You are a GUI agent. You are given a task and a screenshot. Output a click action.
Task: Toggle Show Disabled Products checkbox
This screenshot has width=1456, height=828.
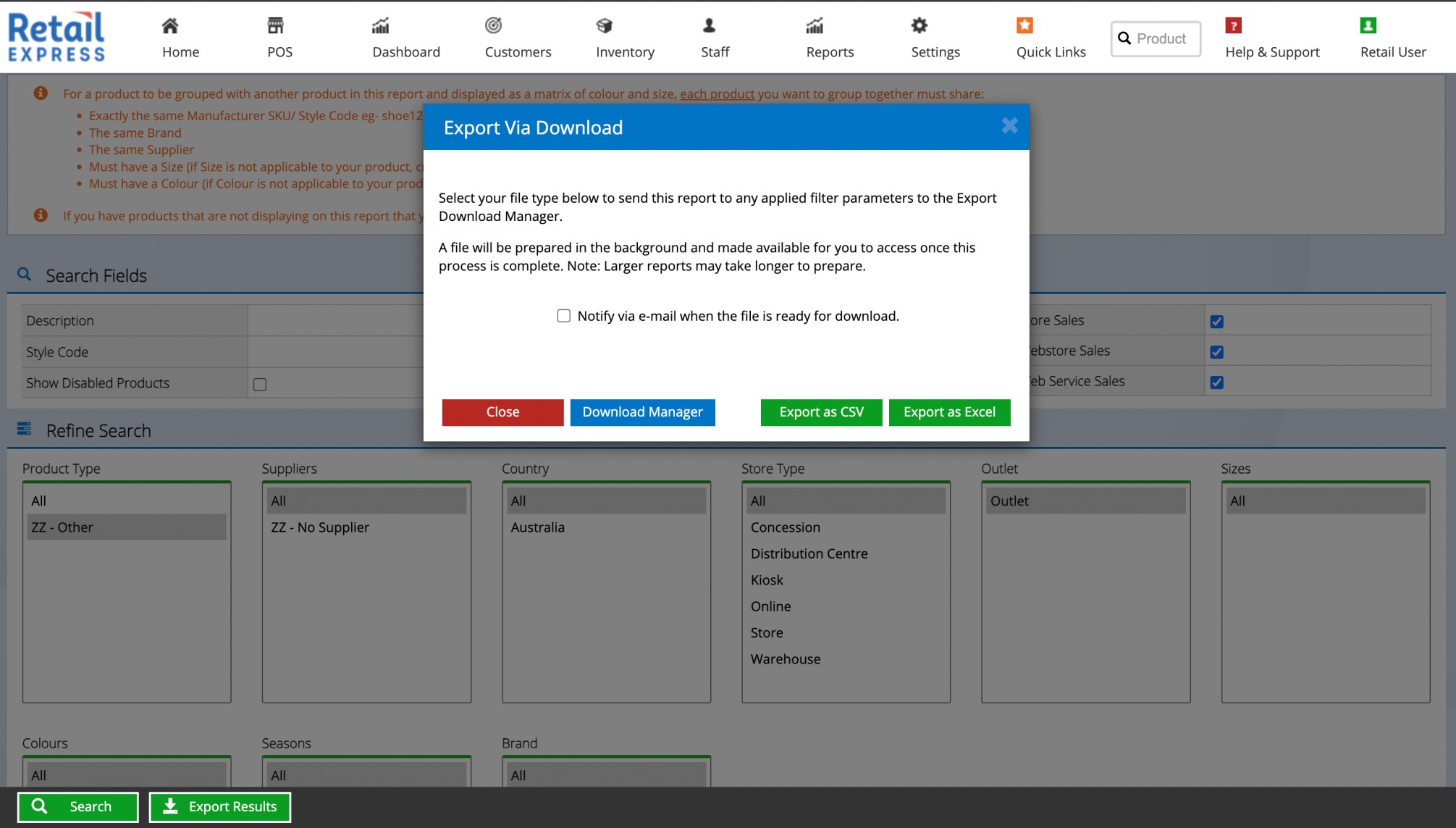pyautogui.click(x=260, y=385)
